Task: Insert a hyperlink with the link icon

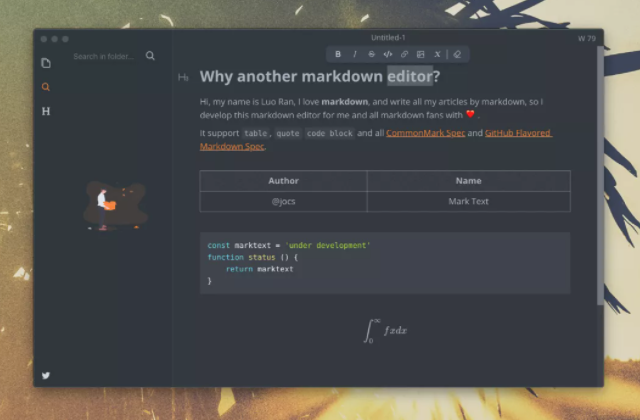Action: [x=404, y=54]
